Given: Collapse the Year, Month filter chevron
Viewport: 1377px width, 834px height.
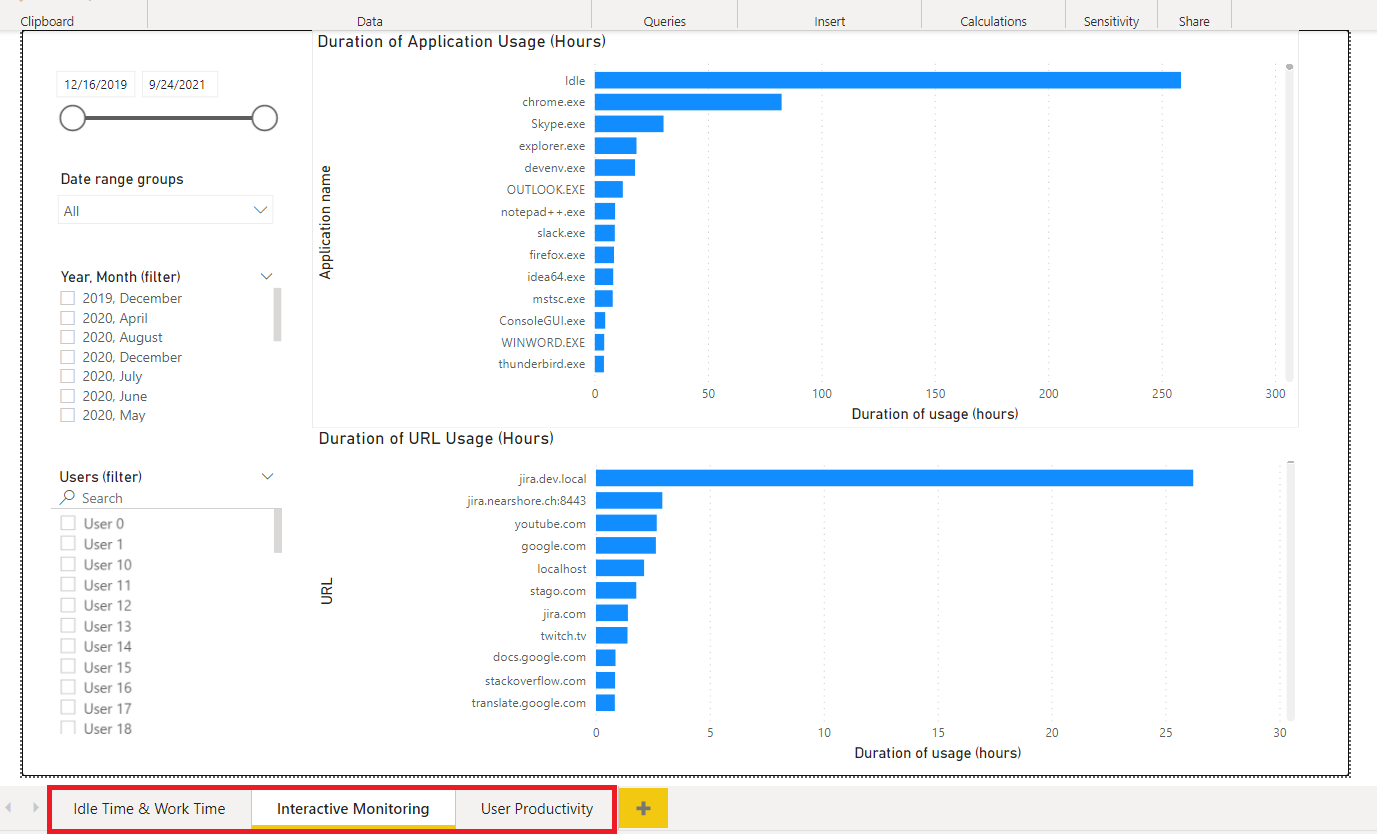Looking at the screenshot, I should coord(267,276).
